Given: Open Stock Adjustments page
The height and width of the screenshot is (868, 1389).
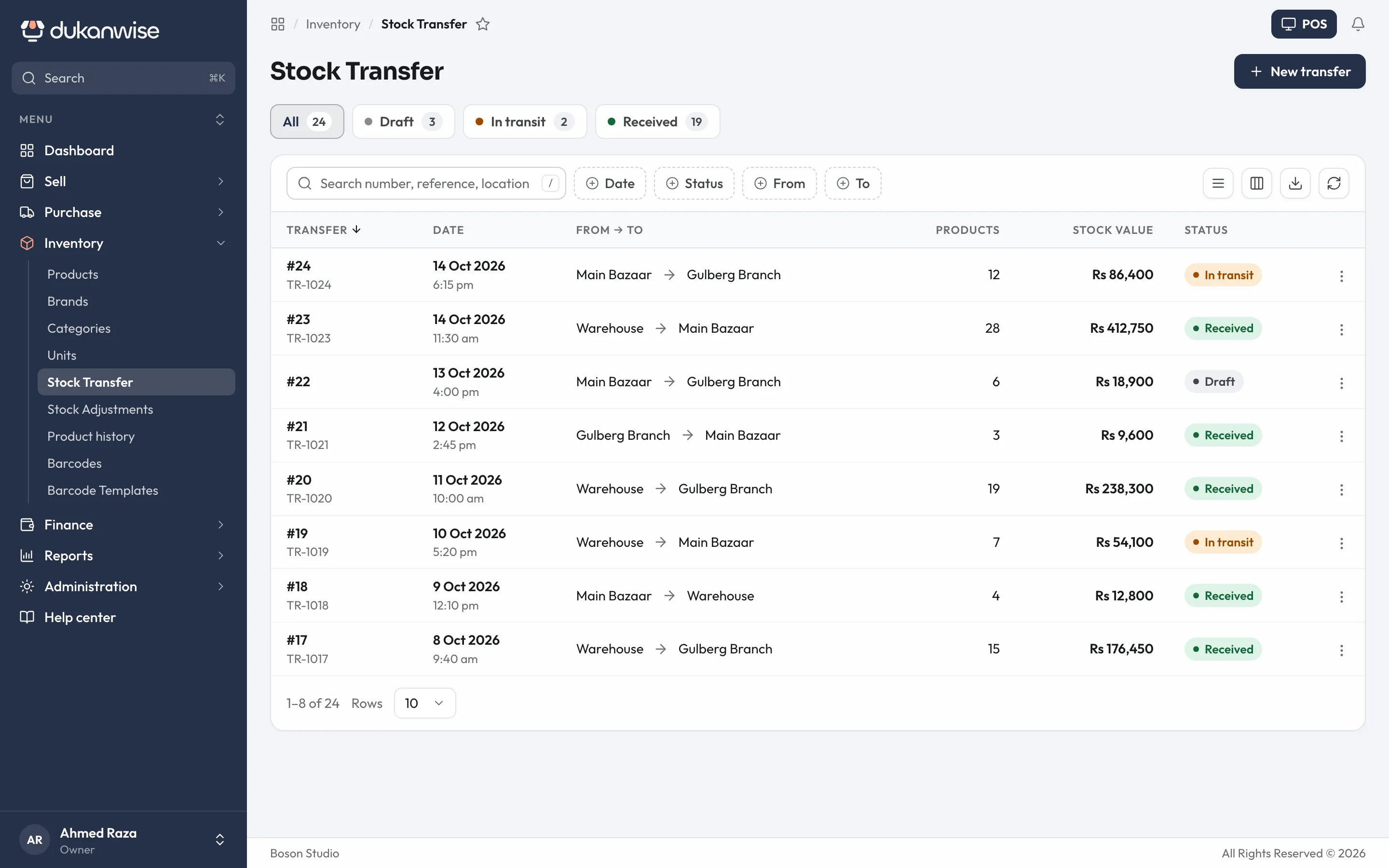Looking at the screenshot, I should coord(136,409).
